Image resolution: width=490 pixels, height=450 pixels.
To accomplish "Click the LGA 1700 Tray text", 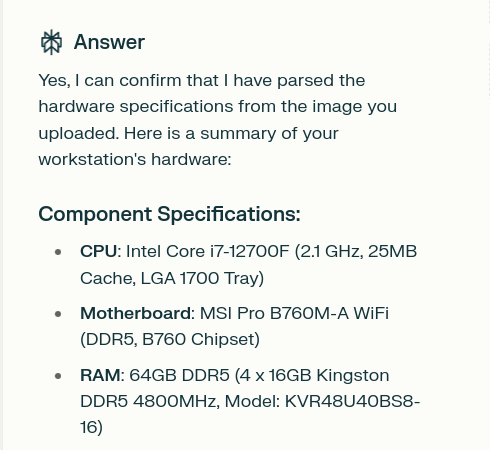I will click(202, 278).
